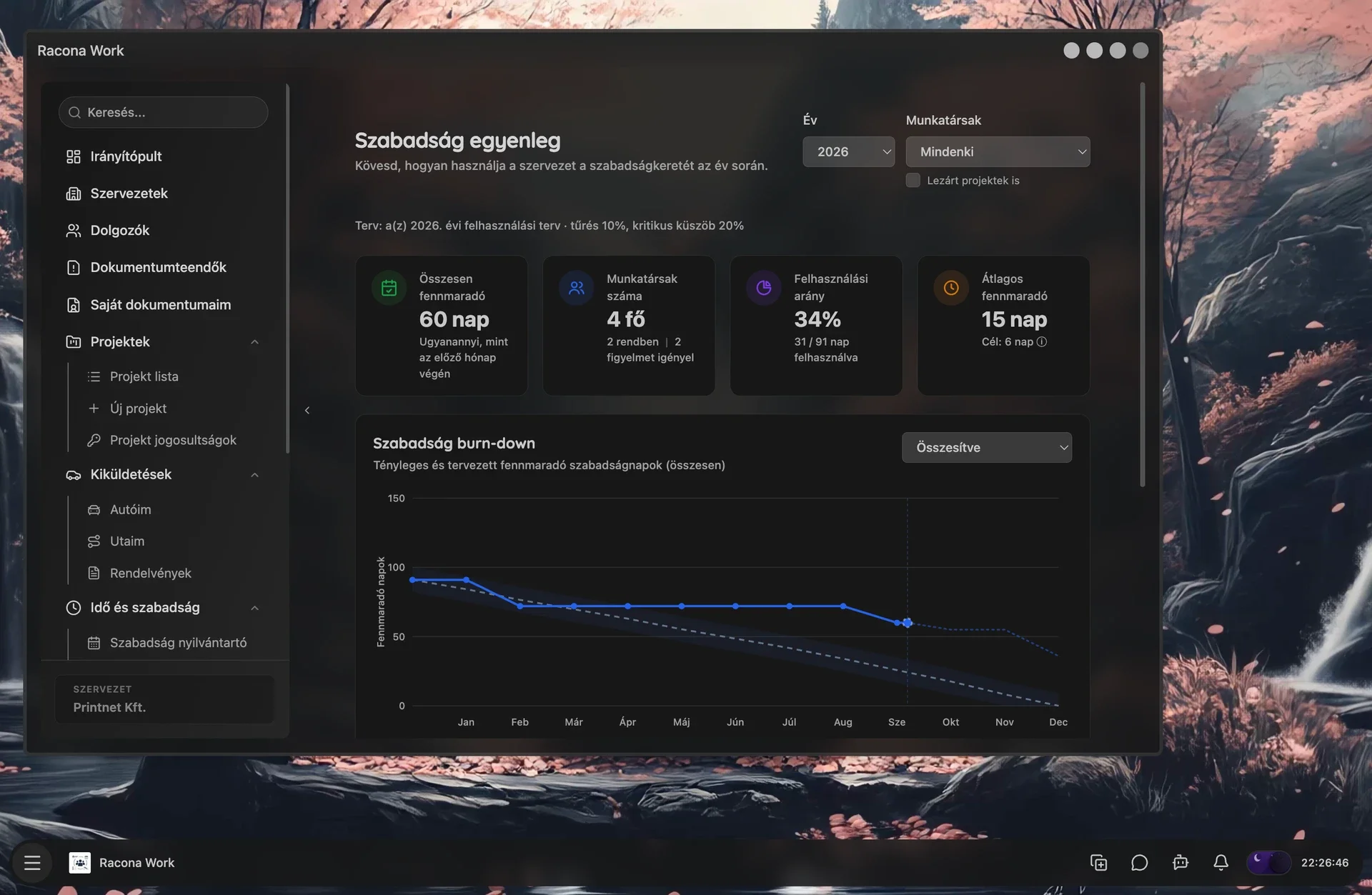This screenshot has height=895, width=1372.
Task: Click the Rendelvények document icon
Action: pyautogui.click(x=94, y=574)
